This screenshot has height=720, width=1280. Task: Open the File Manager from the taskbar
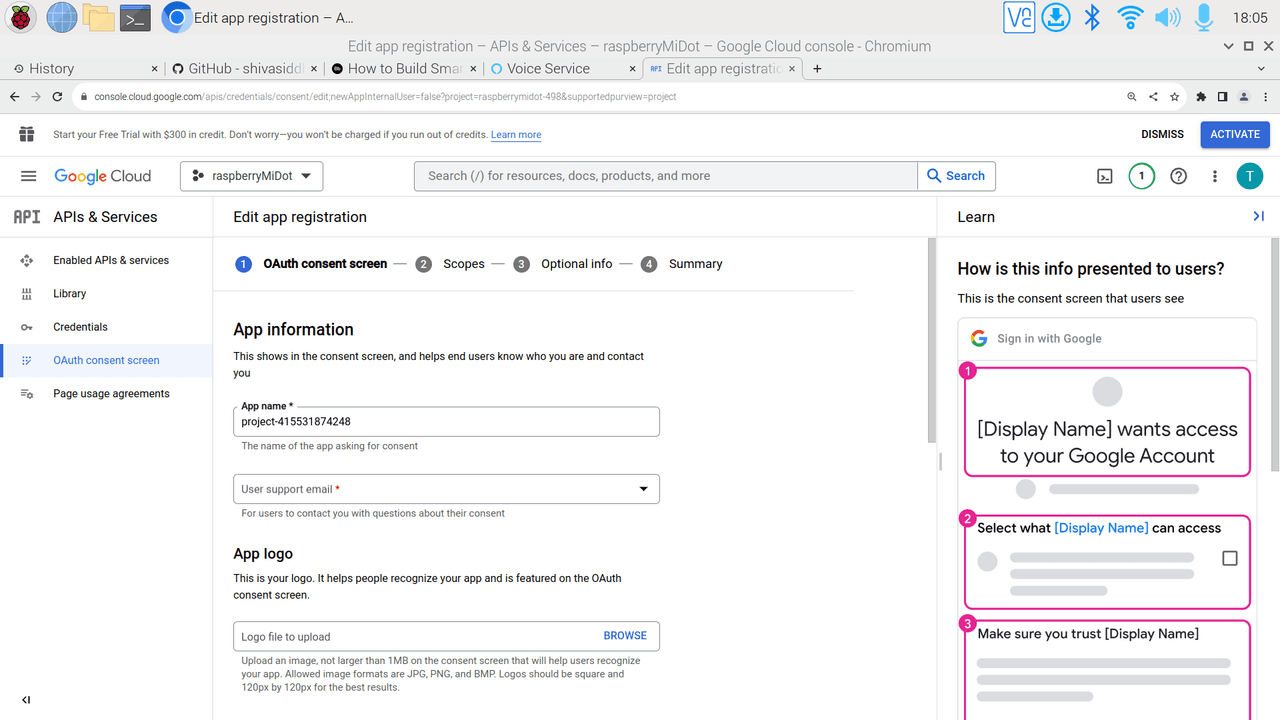click(x=98, y=17)
